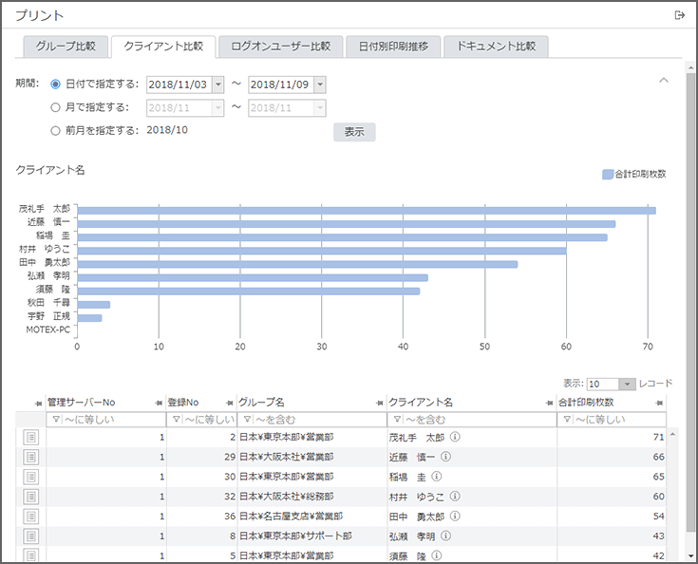
Task: Open start date 2018/11/03 dropdown
Action: click(x=218, y=85)
